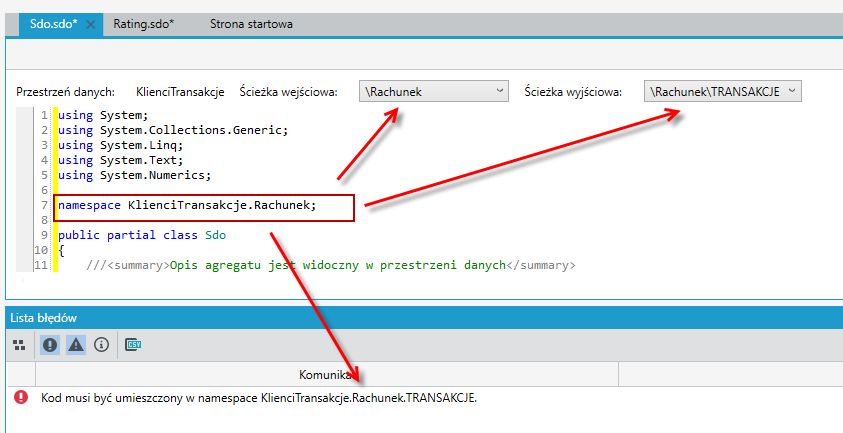The width and height of the screenshot is (843, 433).
Task: Click 'using System.Collections.Generic;' line
Action: pos(173,130)
